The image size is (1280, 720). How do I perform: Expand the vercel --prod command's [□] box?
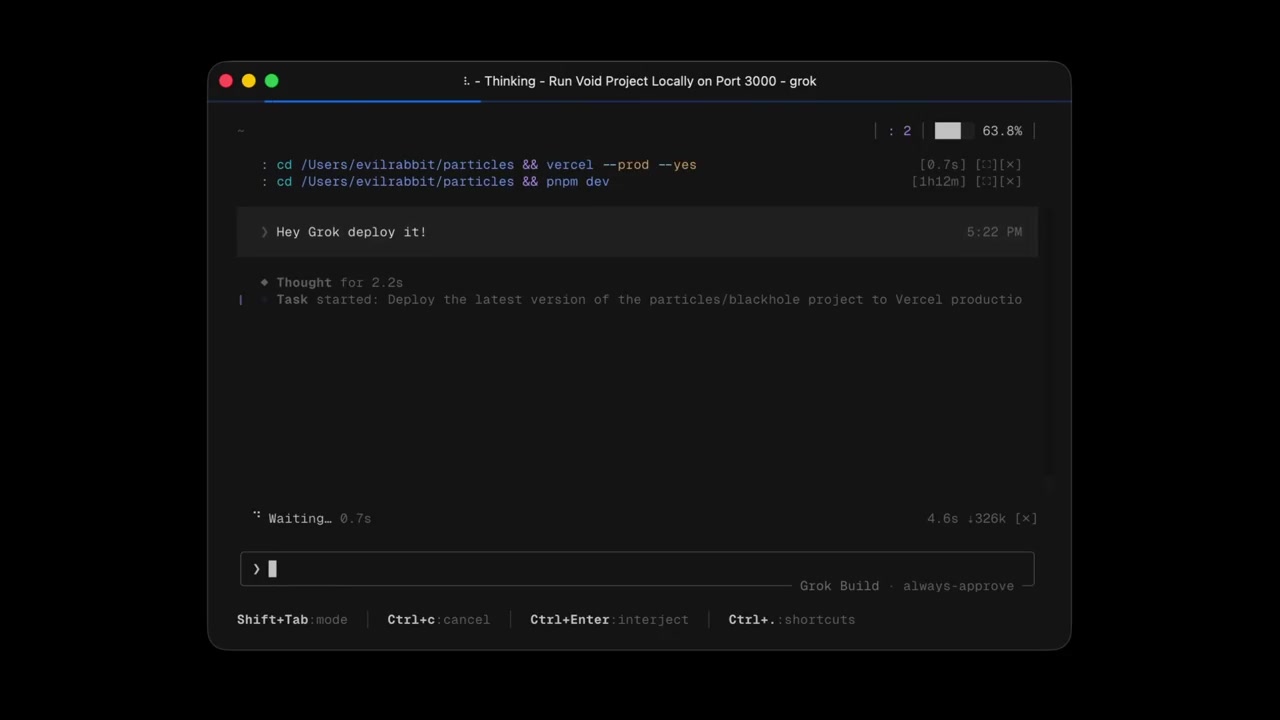pos(987,165)
